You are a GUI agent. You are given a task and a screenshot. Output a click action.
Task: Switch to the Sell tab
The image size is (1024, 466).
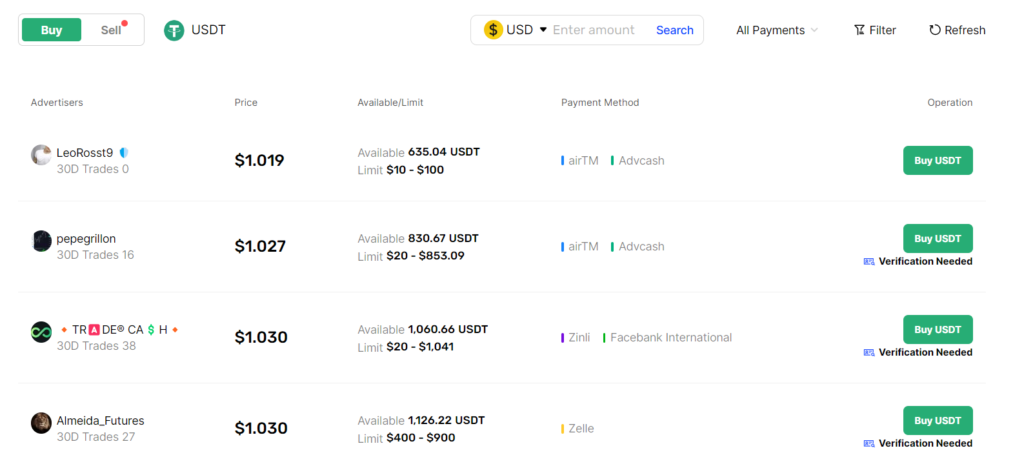[x=111, y=30]
